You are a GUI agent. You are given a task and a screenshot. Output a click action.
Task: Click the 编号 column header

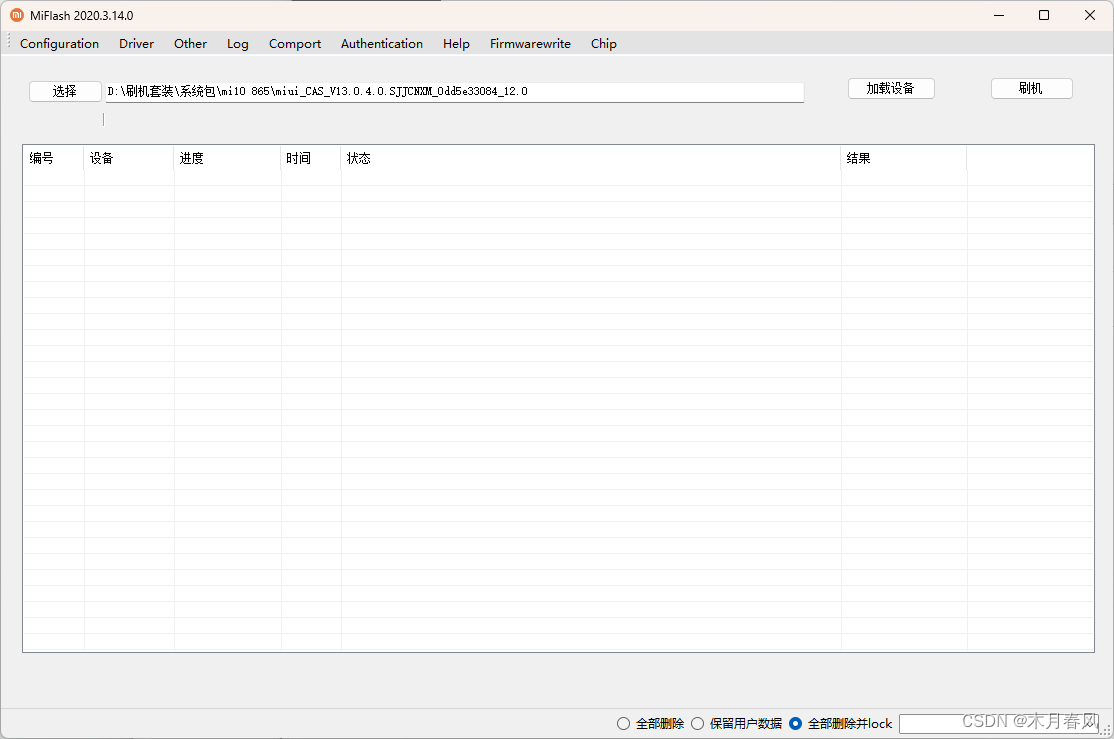[x=54, y=158]
